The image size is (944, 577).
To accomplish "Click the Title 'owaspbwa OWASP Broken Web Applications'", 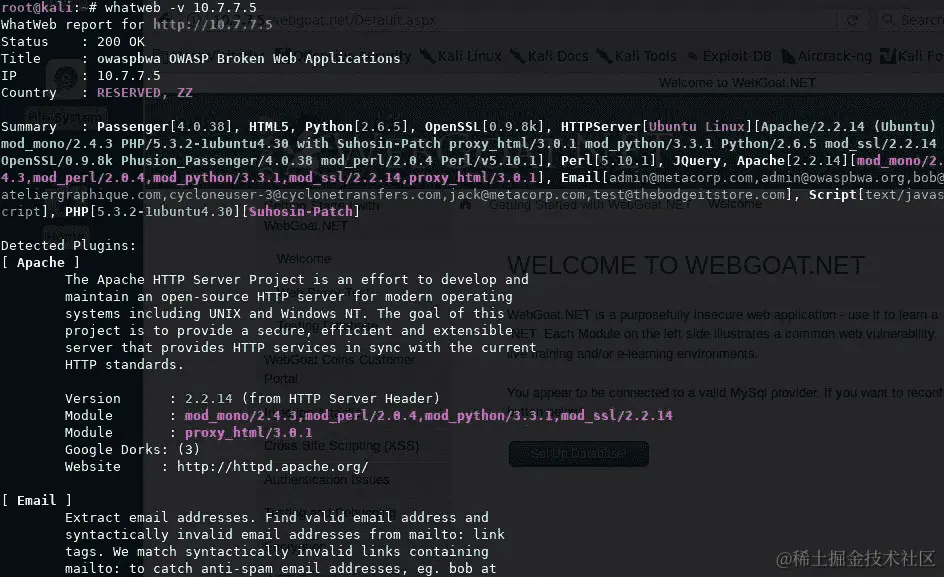I will [x=249, y=58].
